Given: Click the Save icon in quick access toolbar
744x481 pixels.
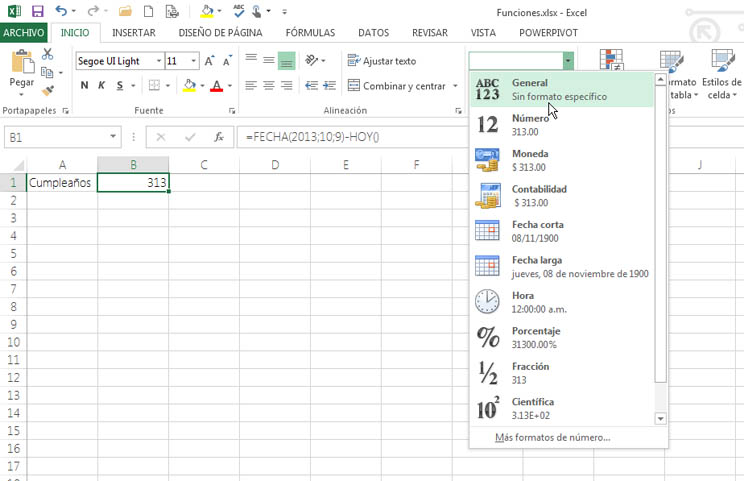Looking at the screenshot, I should [37, 12].
